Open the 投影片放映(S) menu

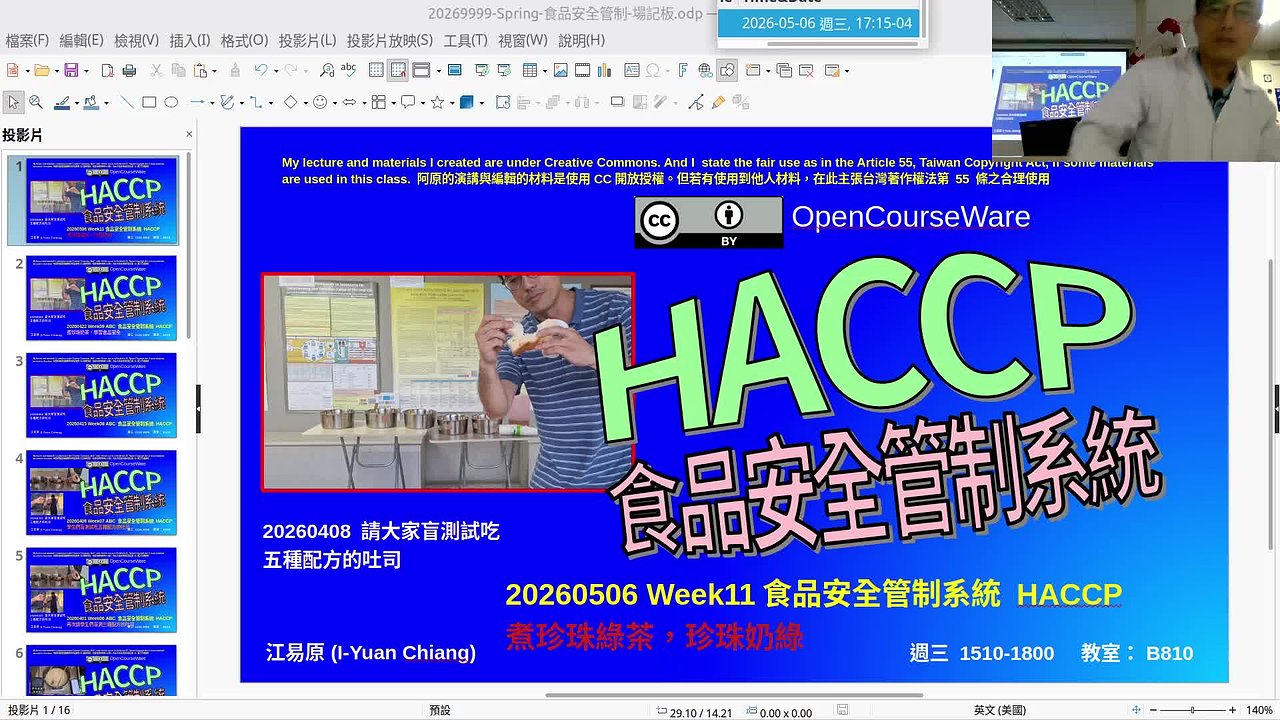point(390,40)
